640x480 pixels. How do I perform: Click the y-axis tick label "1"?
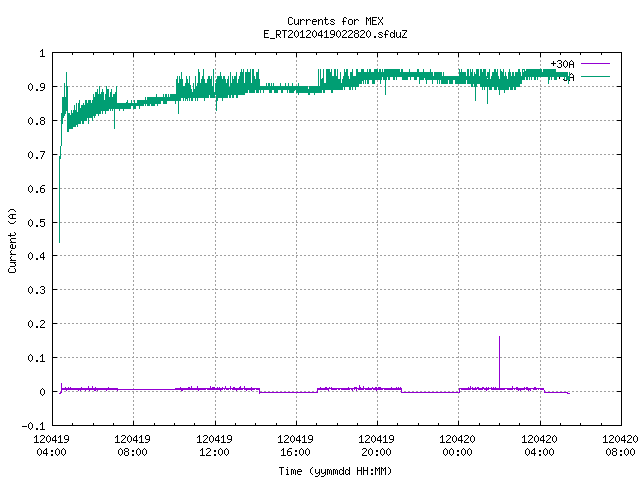tap(42, 53)
